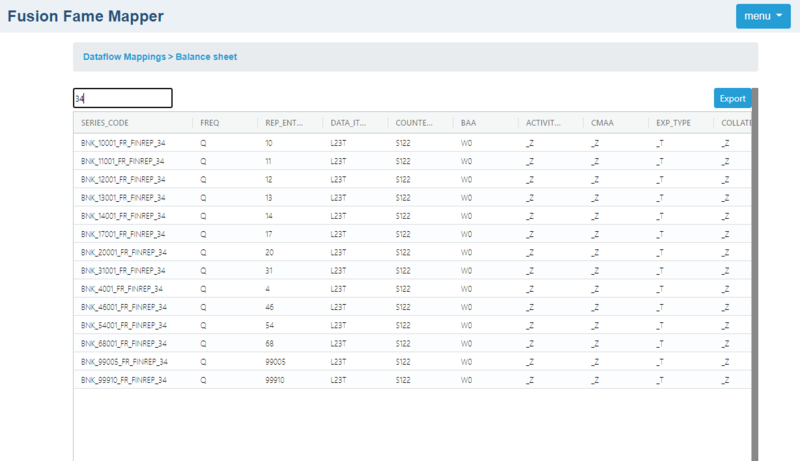The height and width of the screenshot is (461, 800).
Task: Click the Dataflow Mappings breadcrumb link
Action: 123,57
